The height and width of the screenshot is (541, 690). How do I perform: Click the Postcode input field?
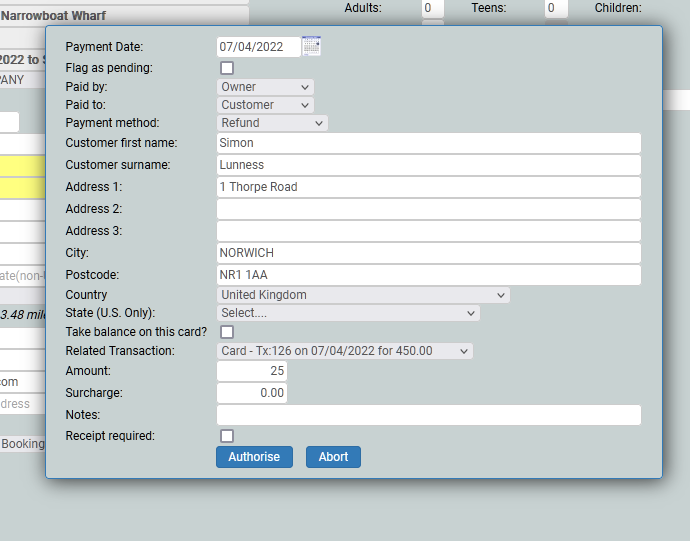coord(428,275)
